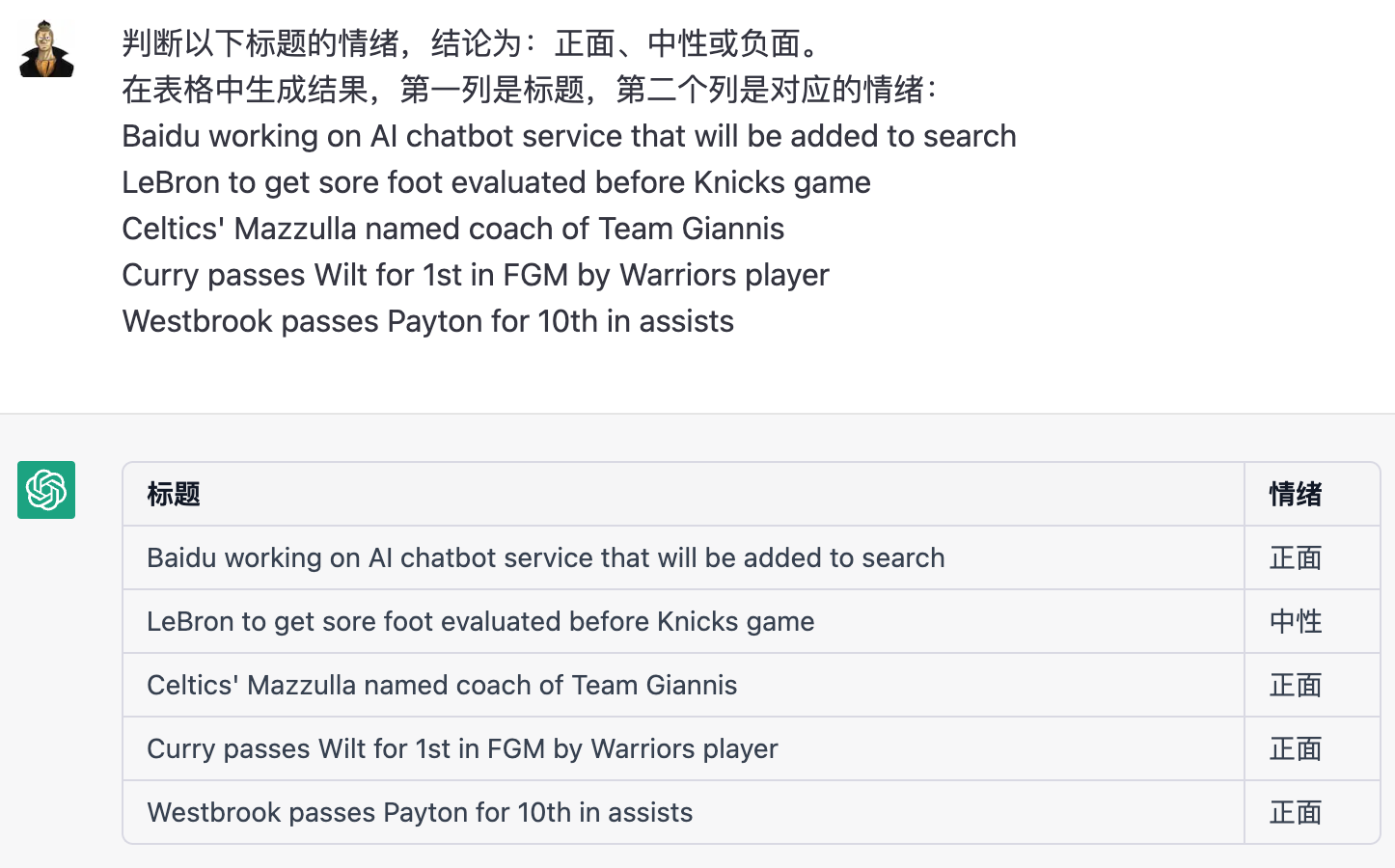Click the Westbrook passes Payton table cell
This screenshot has height=868, width=1395.
[420, 813]
